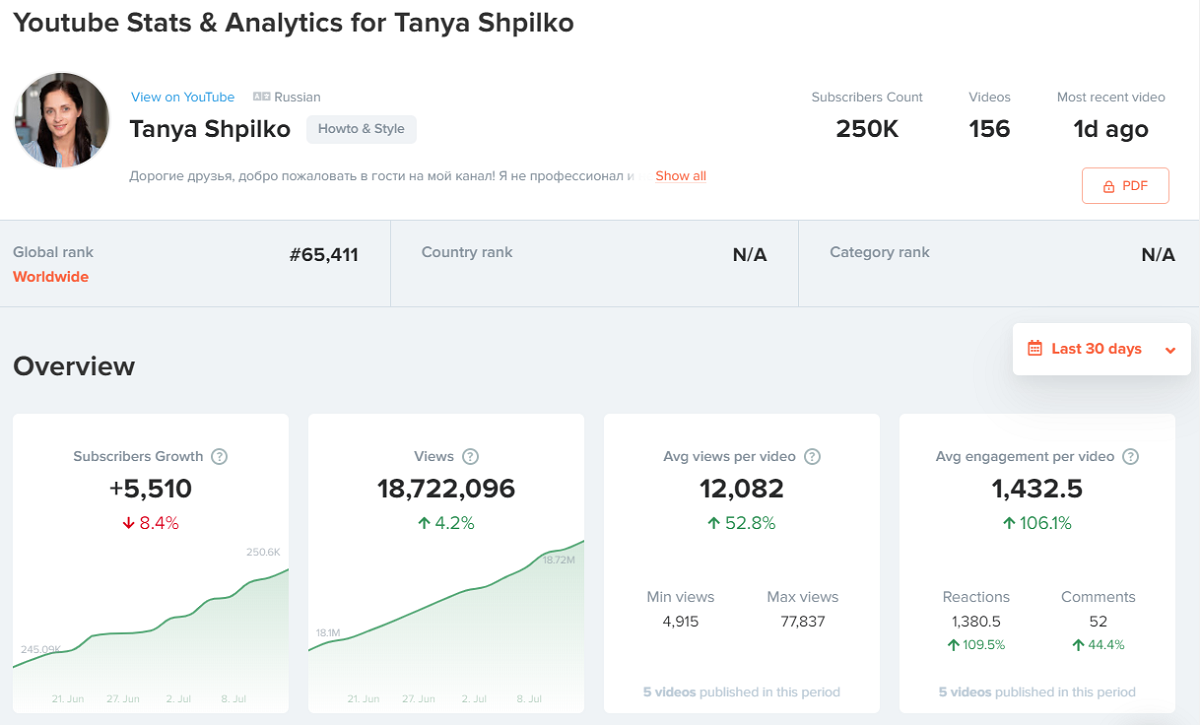This screenshot has height=725, width=1200.
Task: Click the Subscribers Count label
Action: point(867,97)
